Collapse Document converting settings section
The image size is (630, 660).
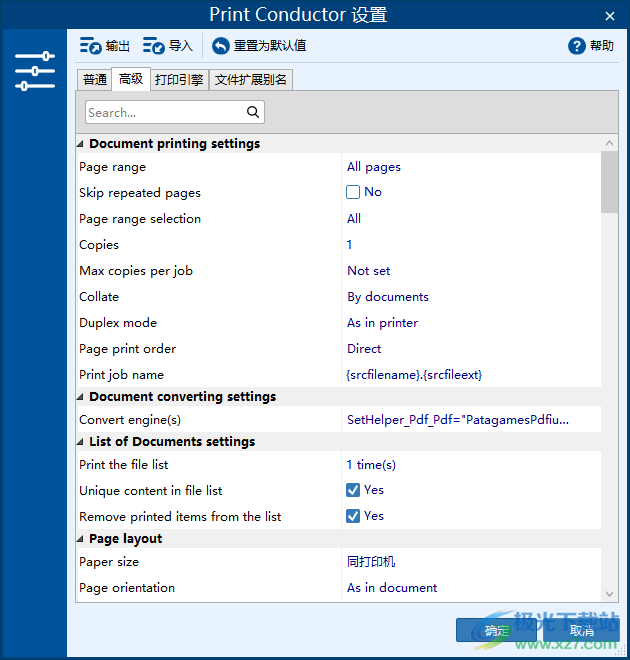(x=80, y=397)
